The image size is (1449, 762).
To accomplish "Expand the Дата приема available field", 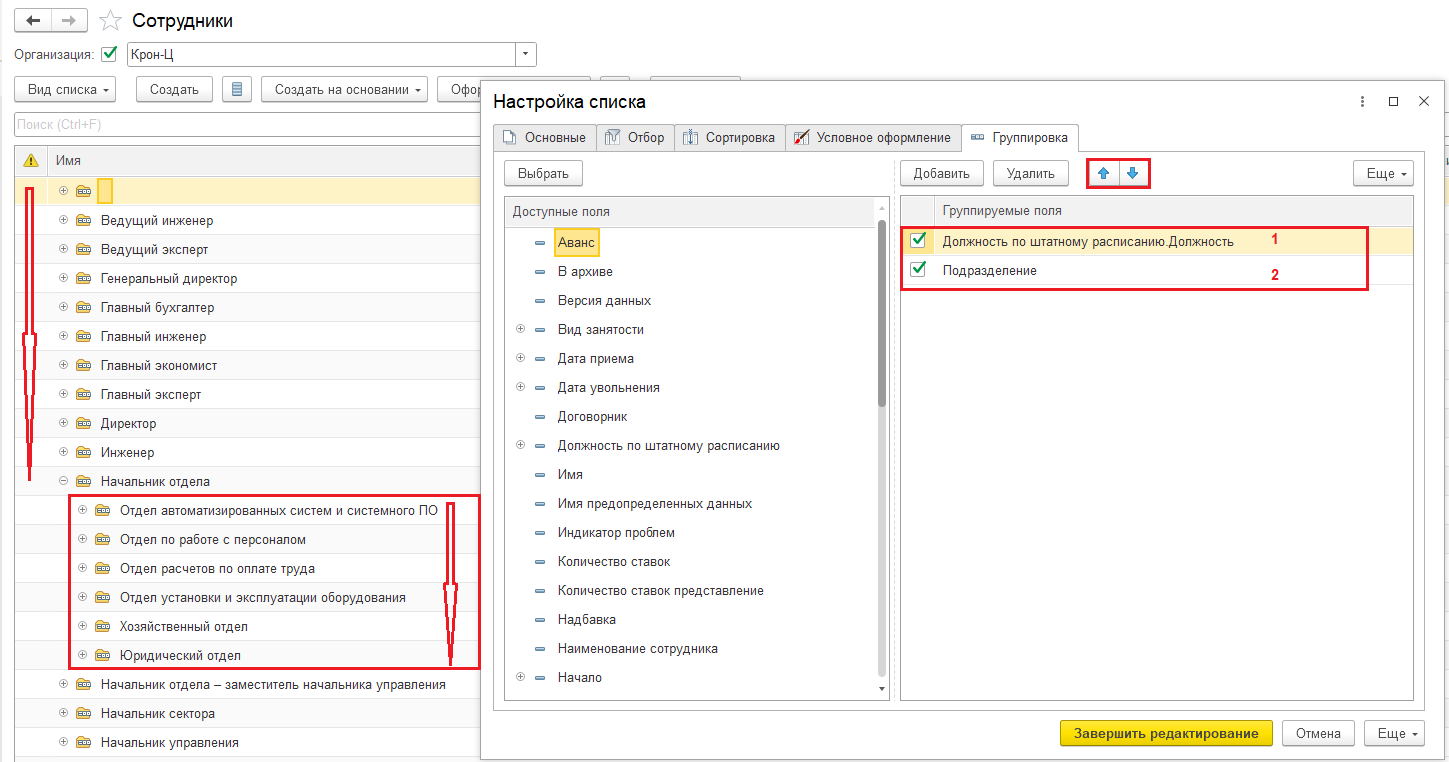I will tap(520, 358).
